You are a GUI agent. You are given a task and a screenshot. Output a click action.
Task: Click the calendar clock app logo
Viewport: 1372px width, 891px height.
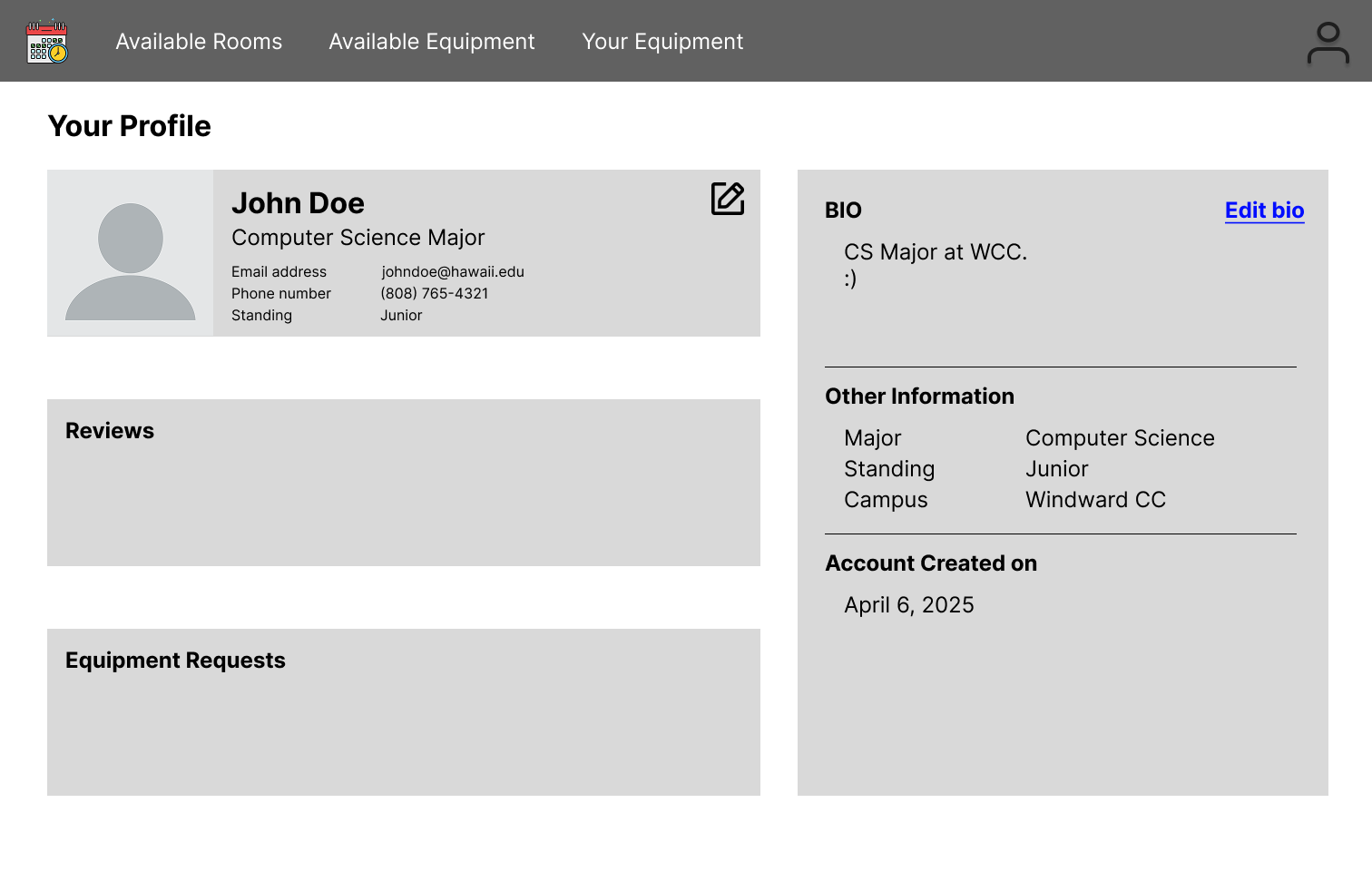pyautogui.click(x=47, y=42)
